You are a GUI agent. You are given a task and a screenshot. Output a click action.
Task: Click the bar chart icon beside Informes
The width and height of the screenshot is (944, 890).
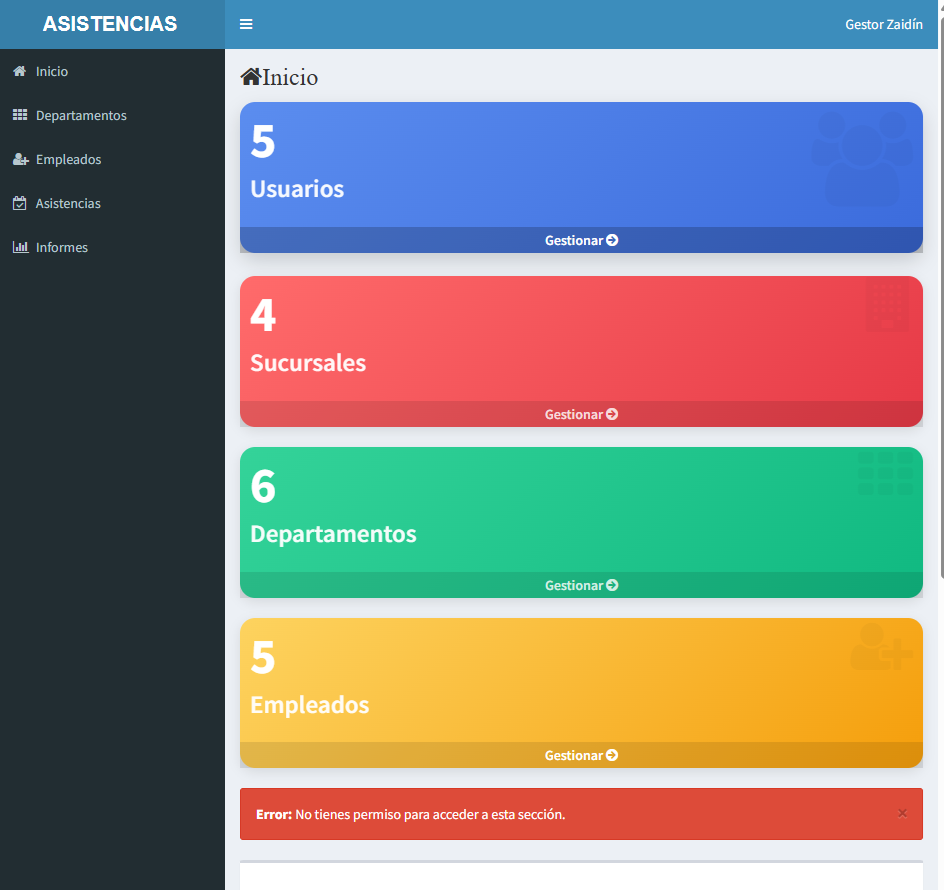[x=19, y=248]
